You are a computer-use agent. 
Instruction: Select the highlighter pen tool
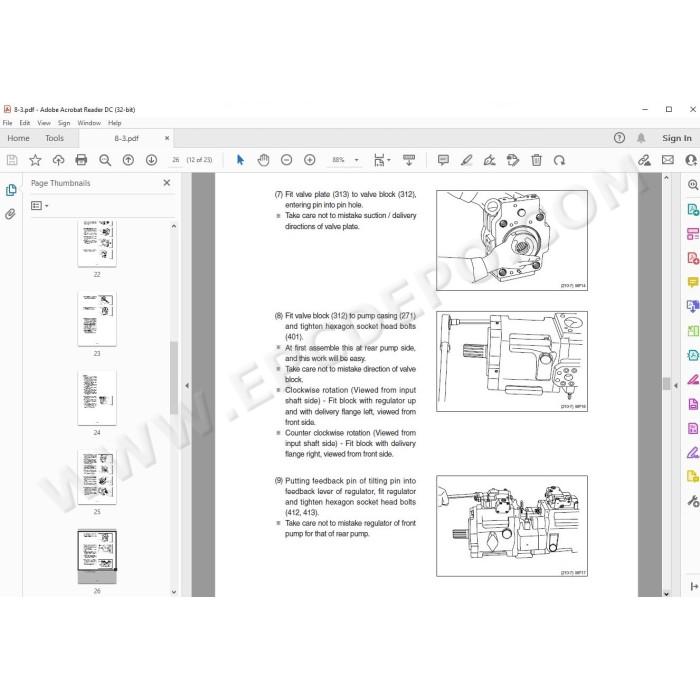coord(467,160)
